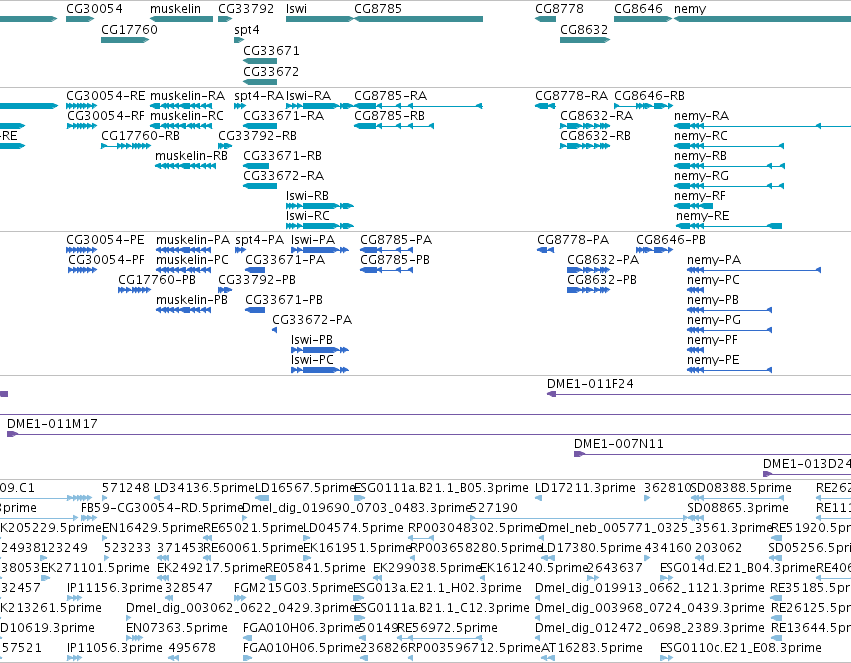Click the CG33792 gene label
851x663 pixels.
(x=246, y=9)
